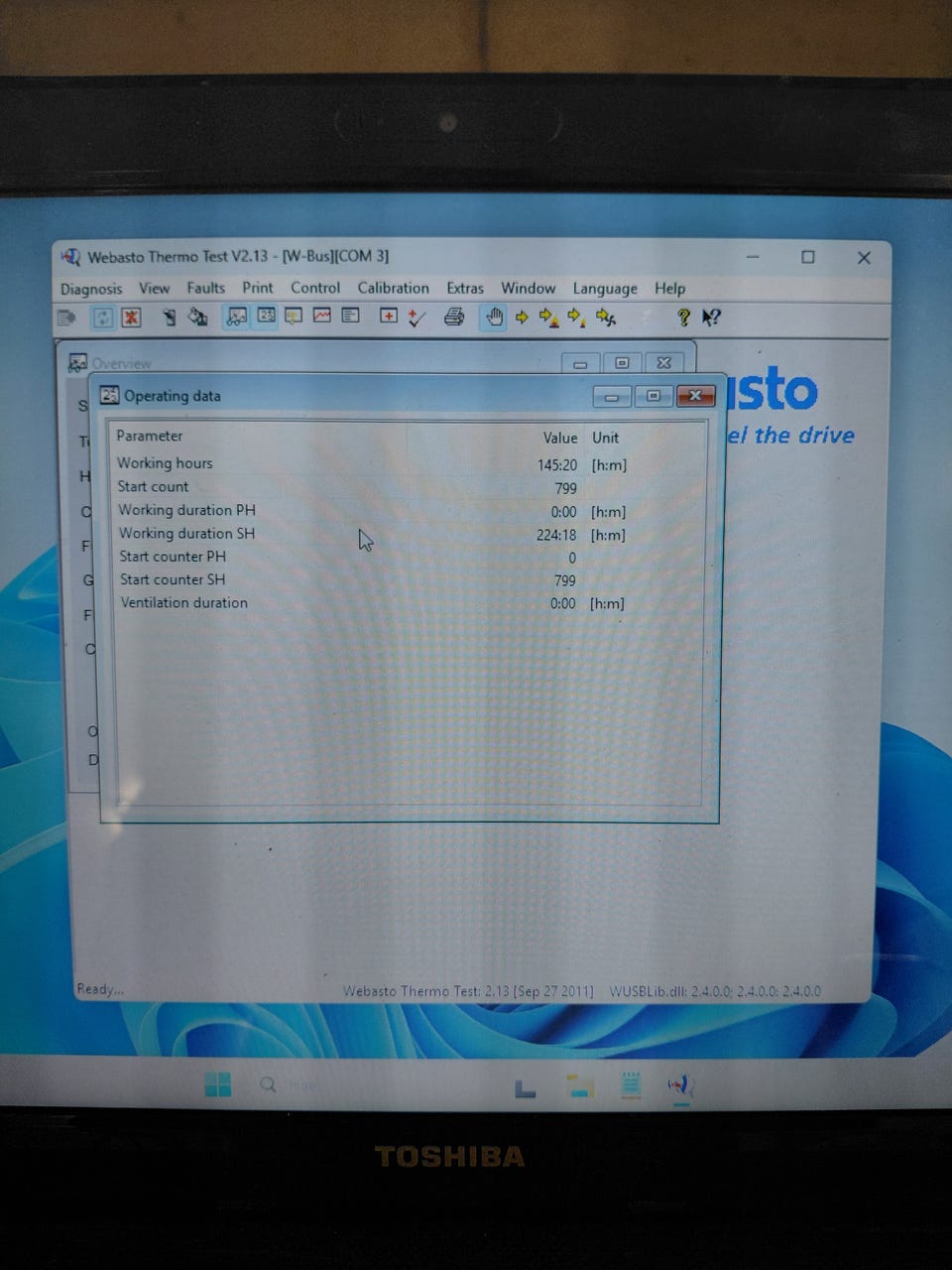Screen dimensions: 952x1270
Task: Click the Overview toolbar icon
Action: pyautogui.click(x=236, y=317)
